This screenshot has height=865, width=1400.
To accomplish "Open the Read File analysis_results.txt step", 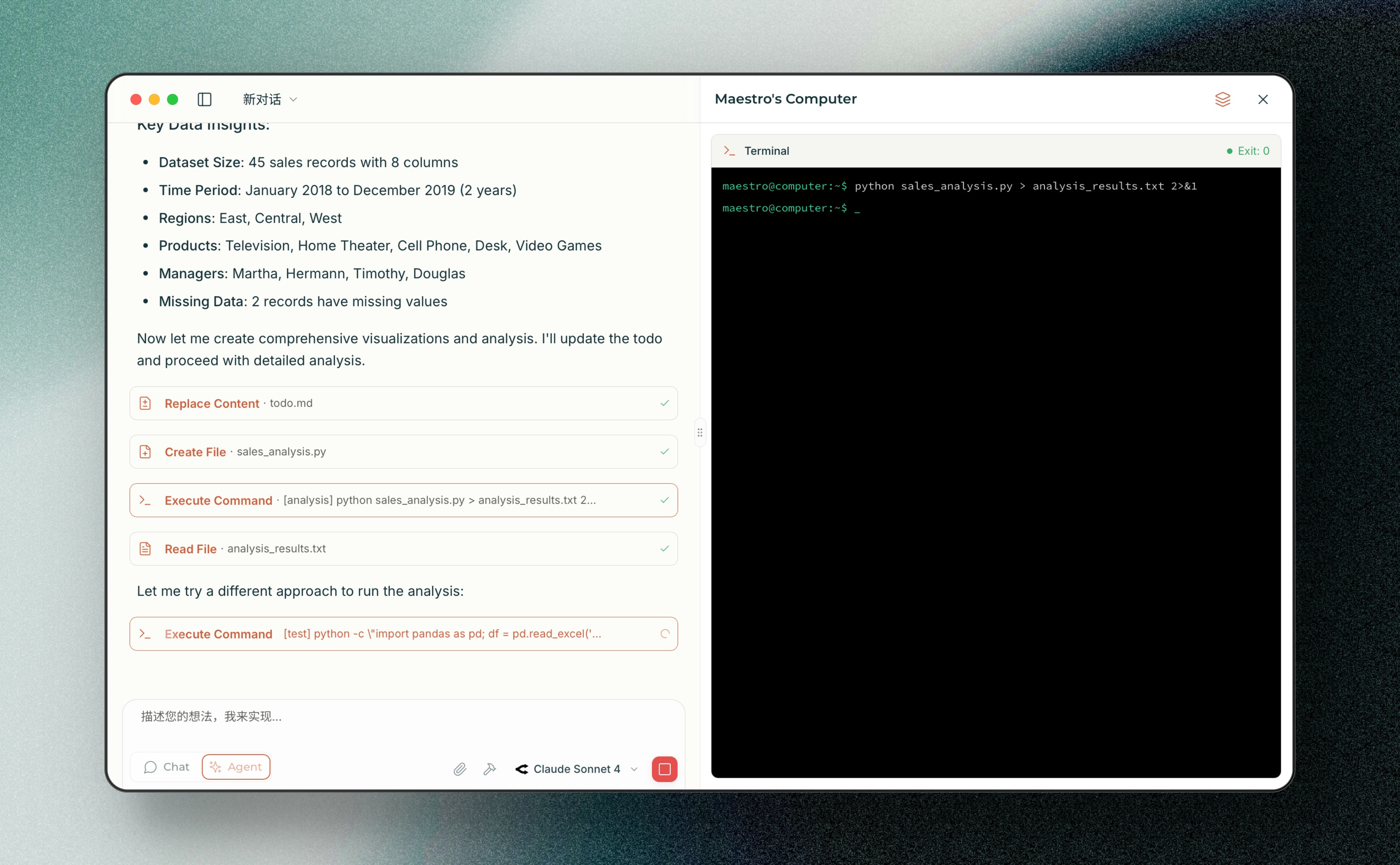I will tap(403, 549).
